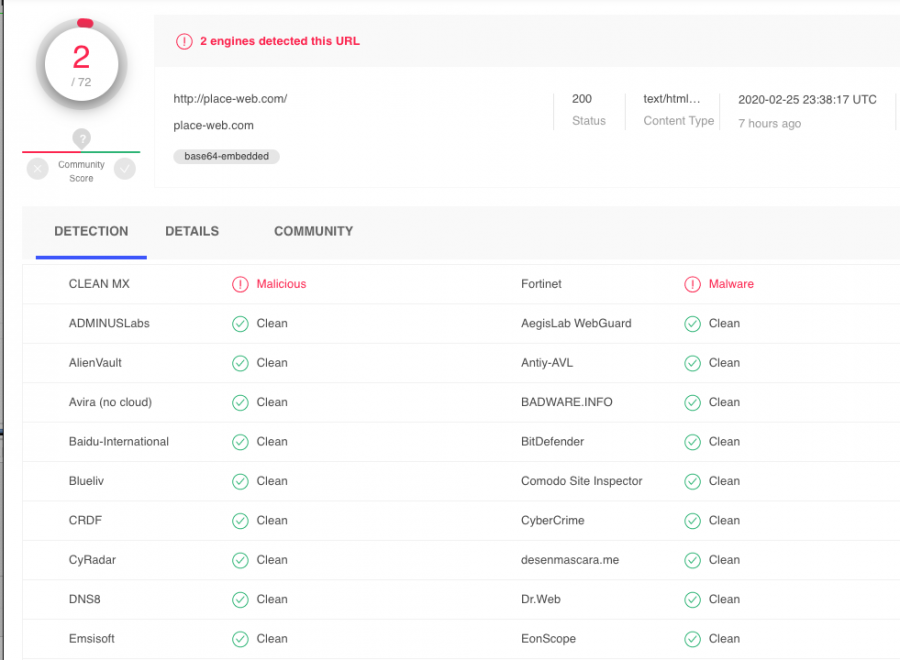Viewport: 900px width, 660px height.
Task: Click the Blueliv engine name
Action: tap(86, 481)
